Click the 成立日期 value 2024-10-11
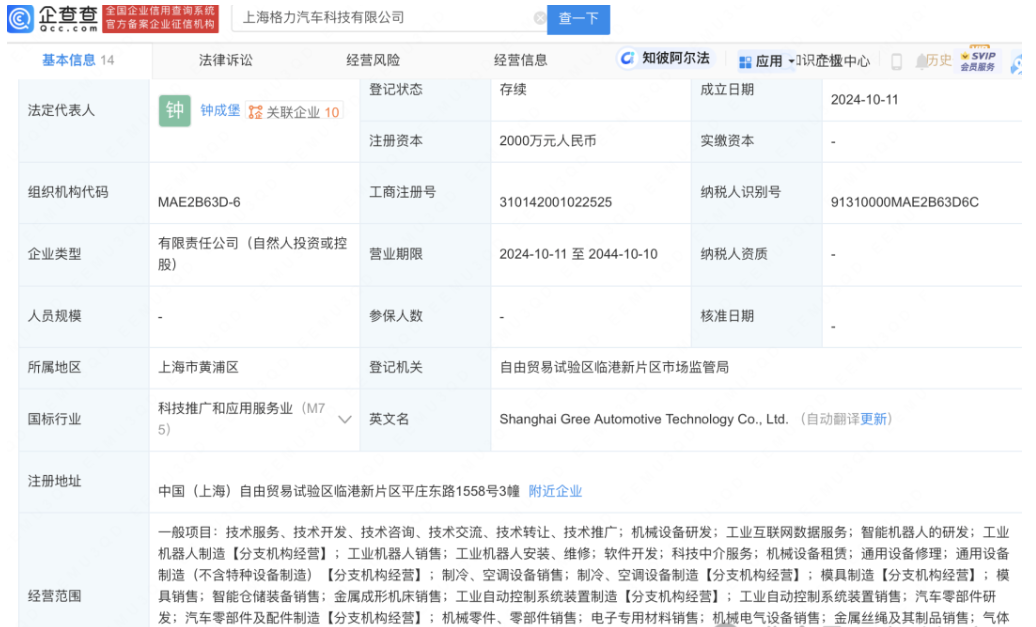The image size is (1036, 627). 864,100
